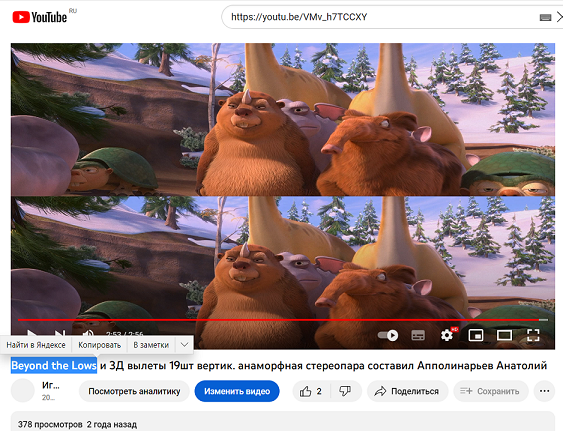The image size is (563, 431).
Task: Seek along the red progress bar
Action: (x=283, y=319)
